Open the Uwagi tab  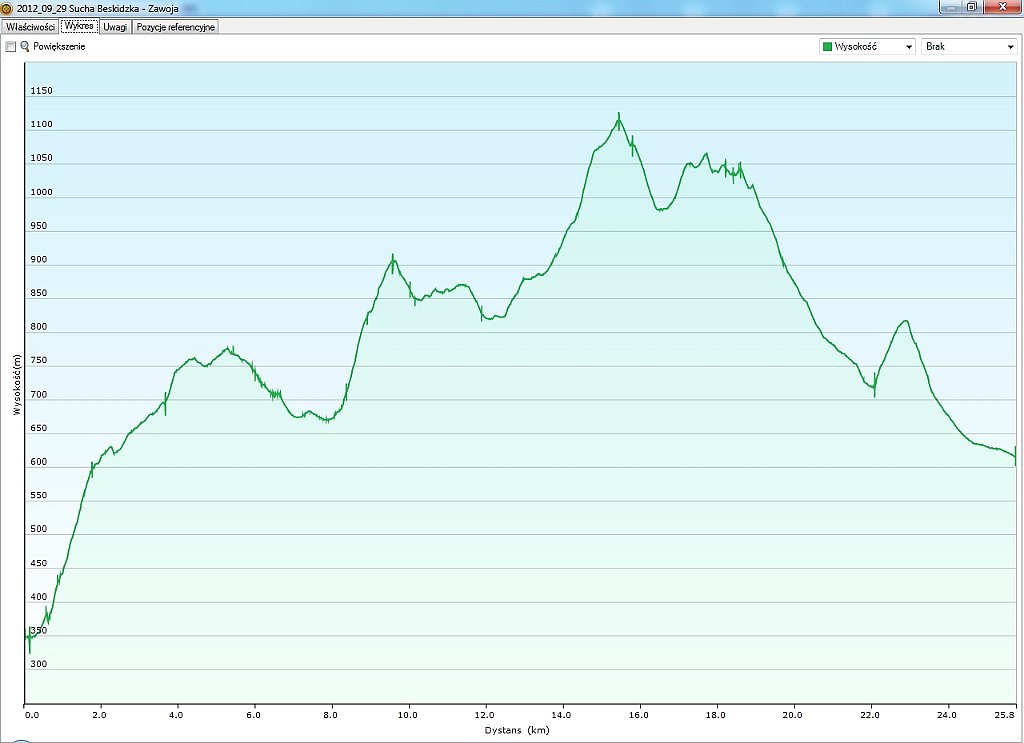116,27
